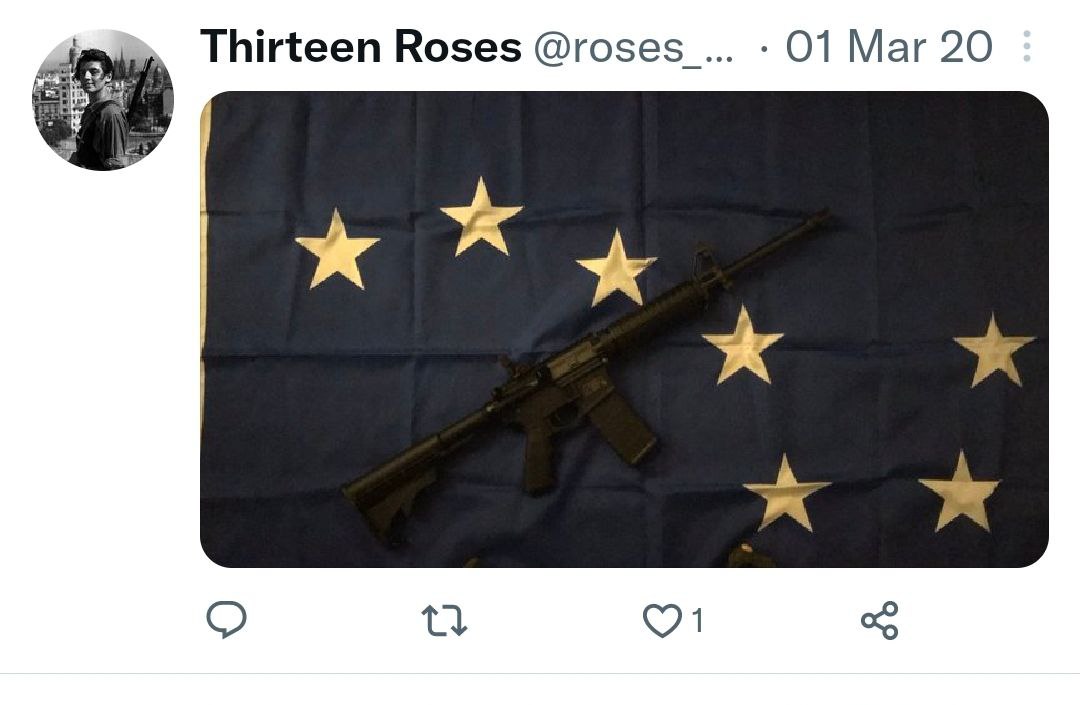Screen dimensions: 1080x705
Task: Click the star nearest the rifle's handguard
Action: [x=616, y=269]
